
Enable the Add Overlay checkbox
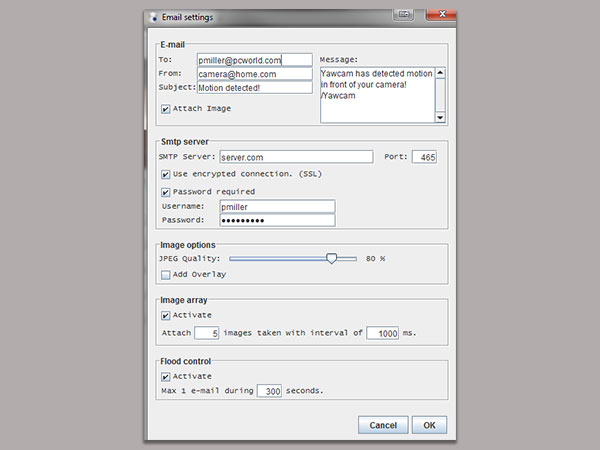pos(166,274)
